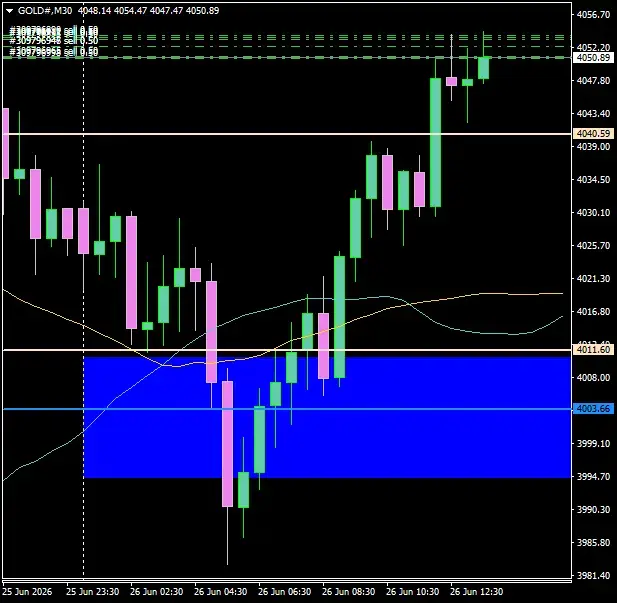
Task: Click the 3985.80 price scale label
Action: coord(593,542)
